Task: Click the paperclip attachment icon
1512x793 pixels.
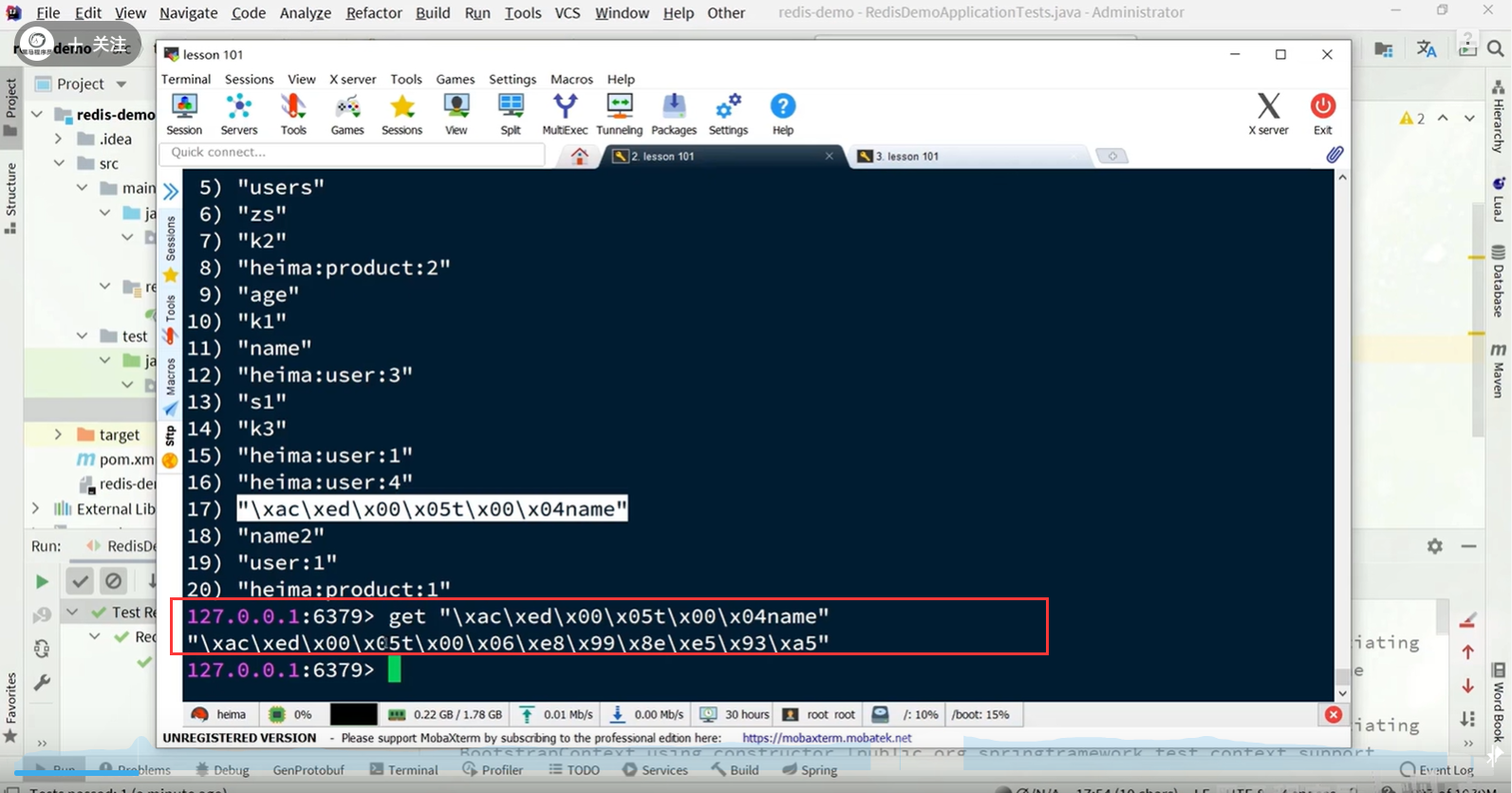Action: tap(1335, 154)
